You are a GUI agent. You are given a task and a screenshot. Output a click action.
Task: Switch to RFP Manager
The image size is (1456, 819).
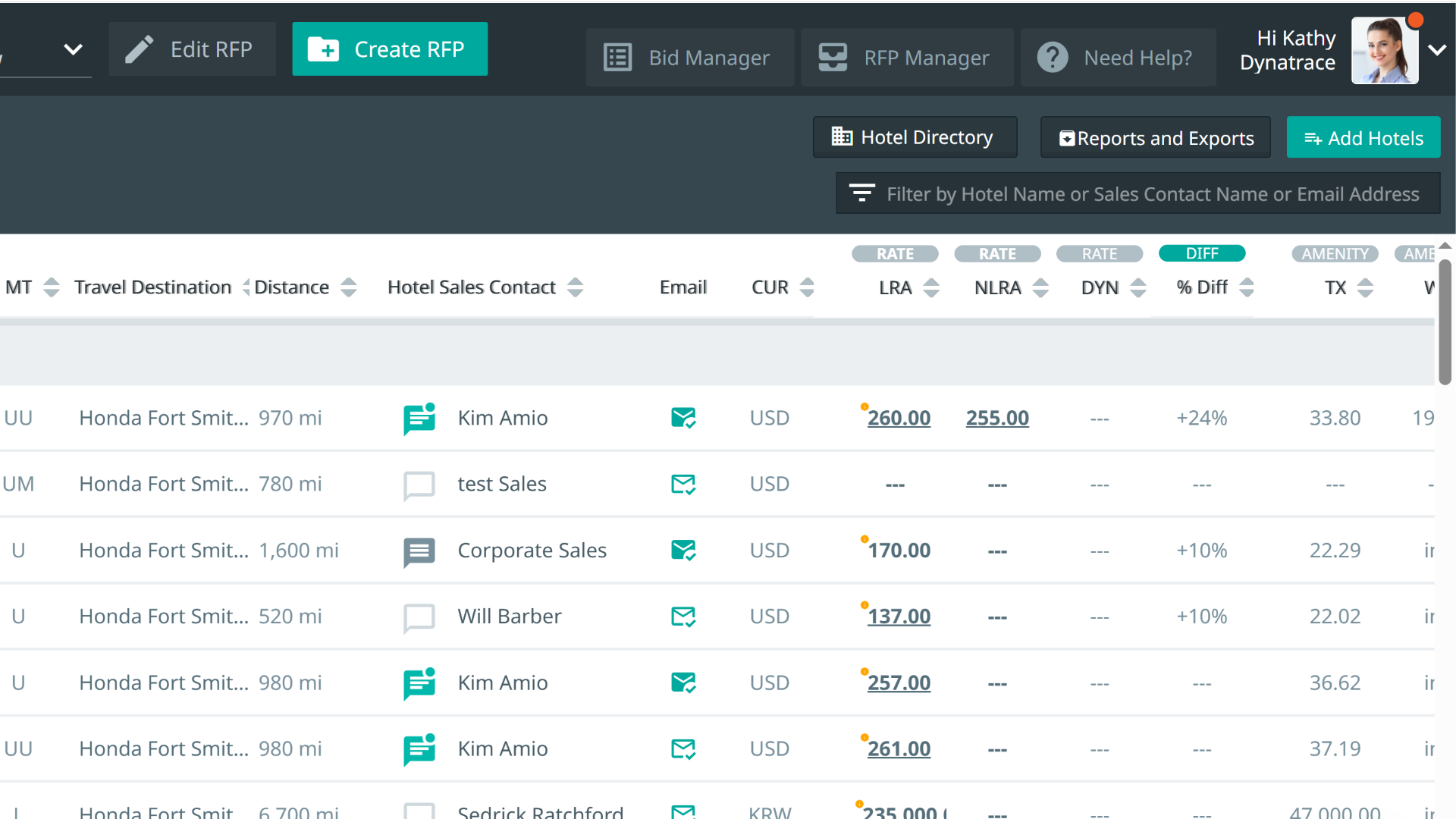coord(906,58)
